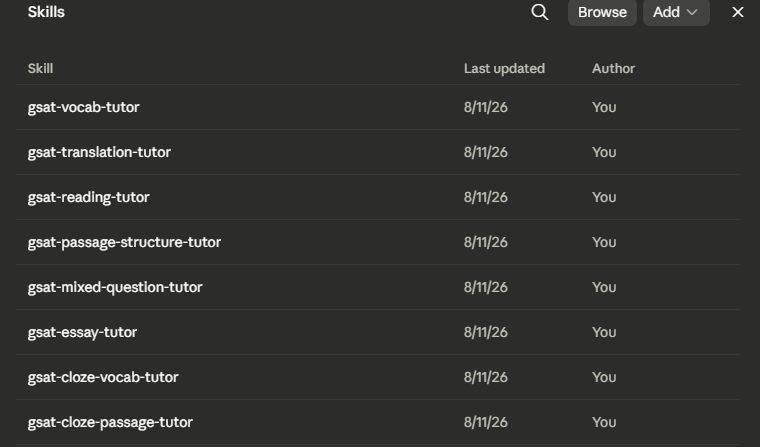Screen dimensions: 760x447
Task: Open the gsat-reading-tutor skill
Action: (x=378, y=197)
